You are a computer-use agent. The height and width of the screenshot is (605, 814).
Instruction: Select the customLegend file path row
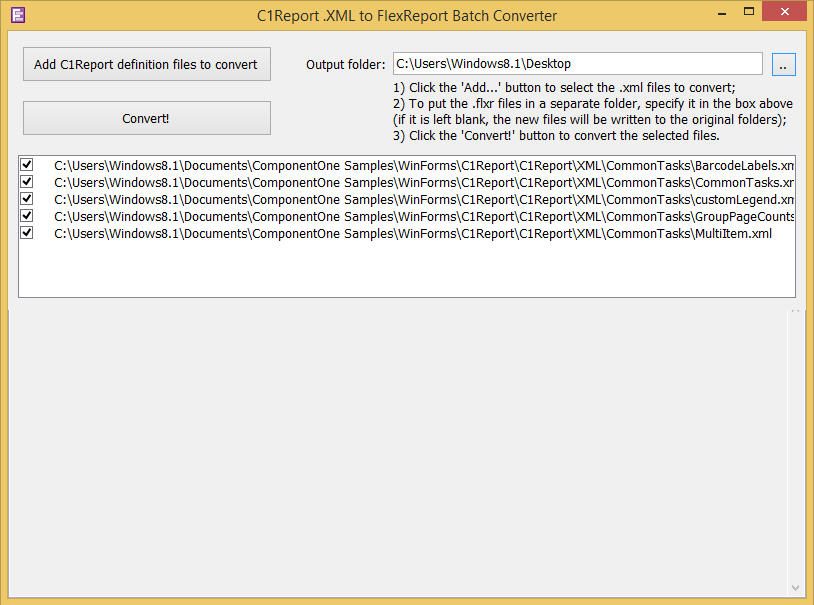tap(424, 200)
